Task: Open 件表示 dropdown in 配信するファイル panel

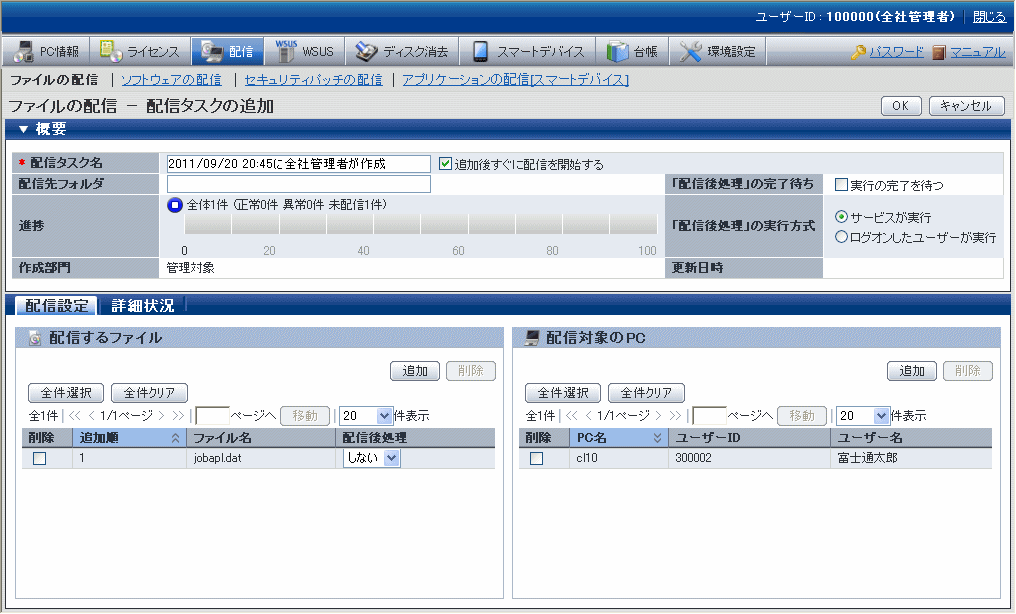Action: click(x=367, y=415)
